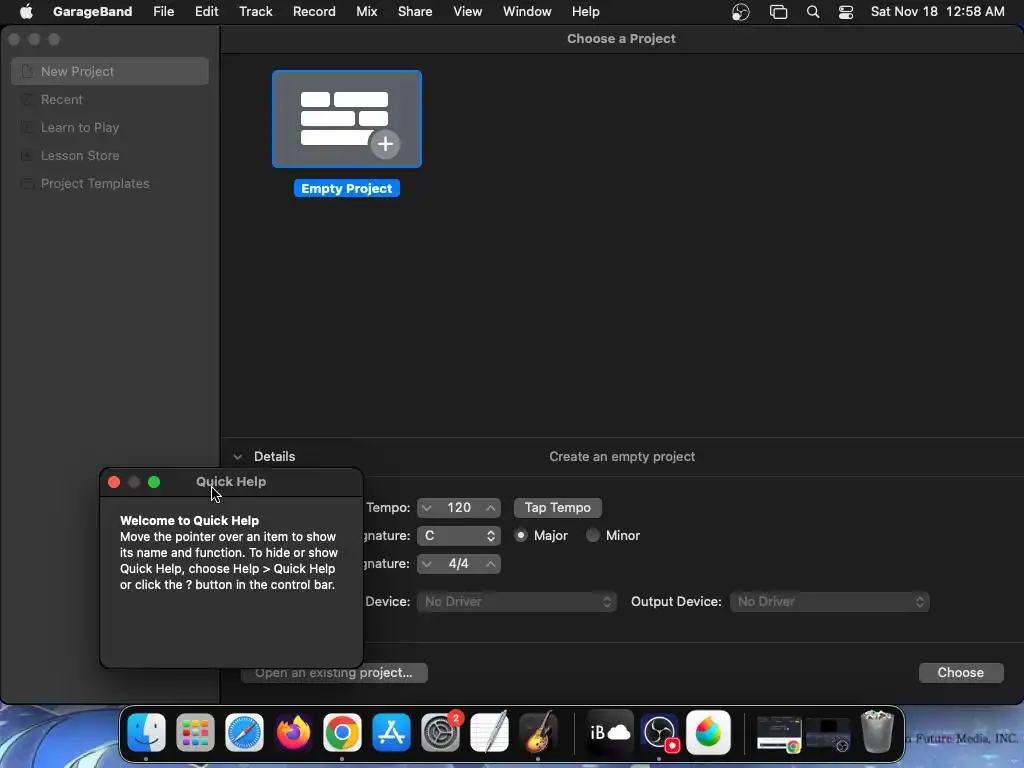Open App Store from the Dock

(391, 732)
